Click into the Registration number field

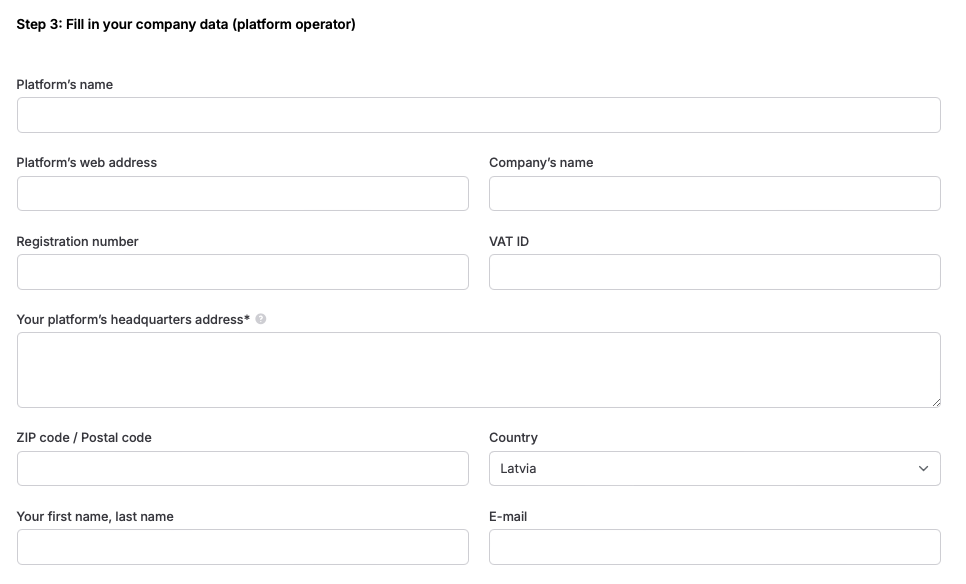point(243,272)
